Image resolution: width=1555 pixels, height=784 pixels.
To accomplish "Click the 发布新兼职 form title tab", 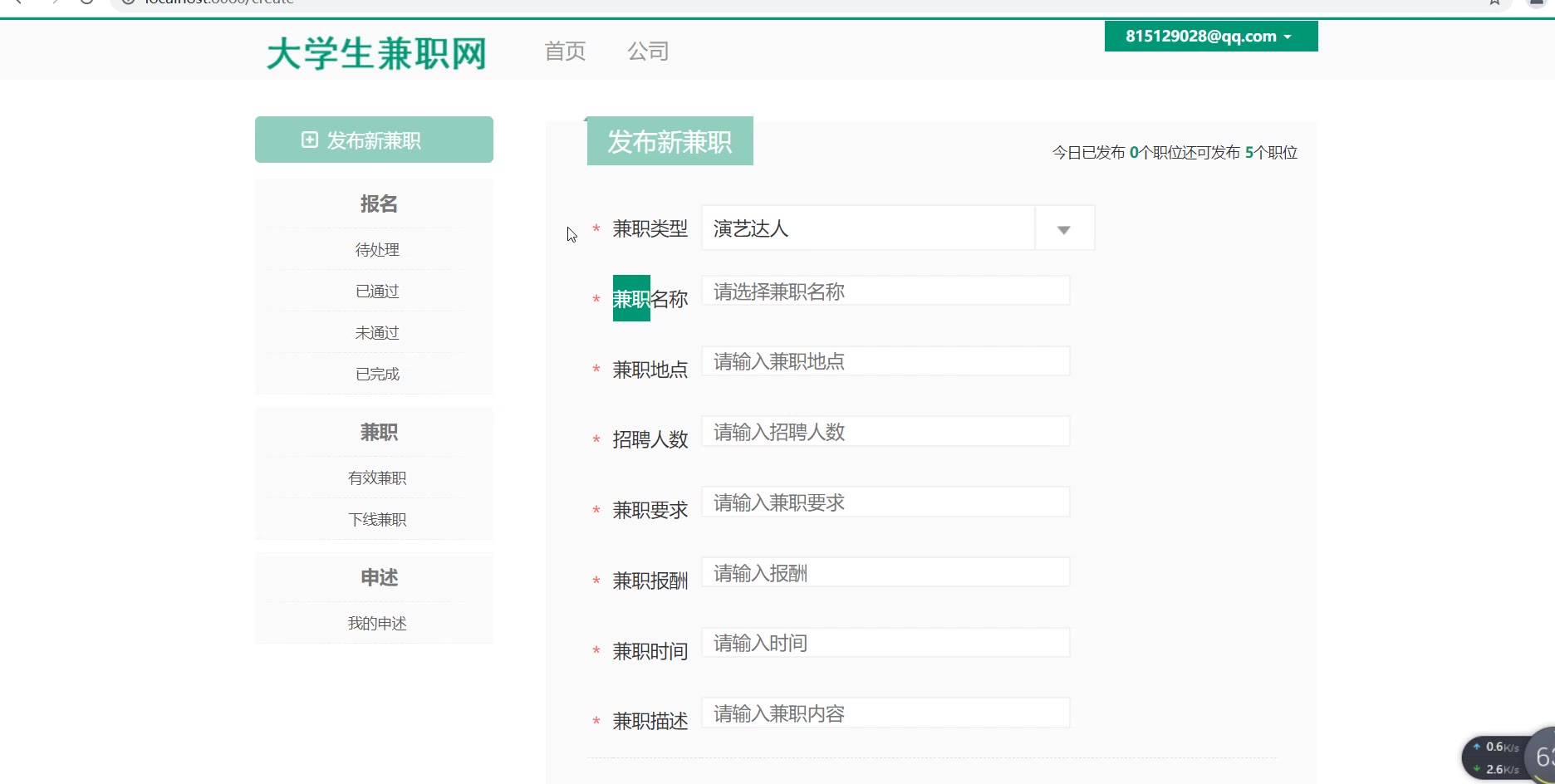I will tap(670, 142).
